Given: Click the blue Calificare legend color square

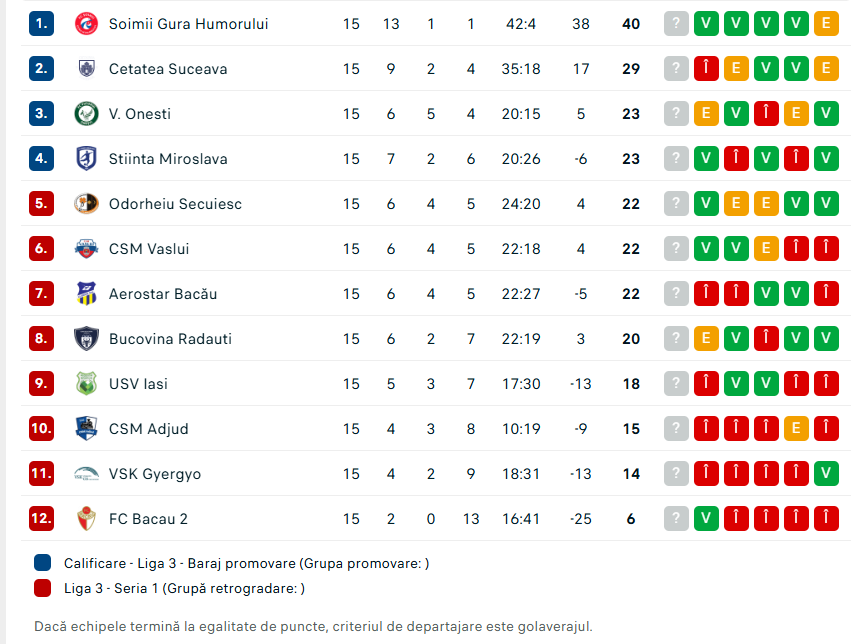Looking at the screenshot, I should tap(42, 563).
